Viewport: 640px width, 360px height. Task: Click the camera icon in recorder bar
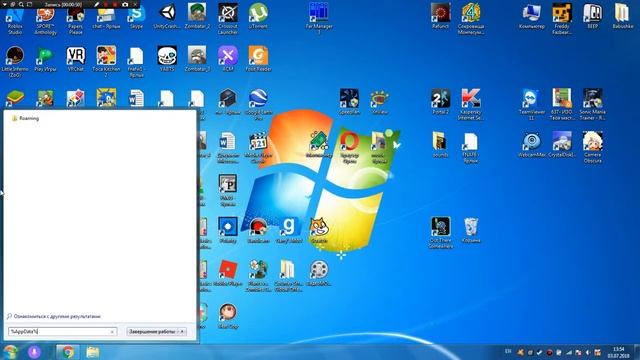(x=125, y=4)
